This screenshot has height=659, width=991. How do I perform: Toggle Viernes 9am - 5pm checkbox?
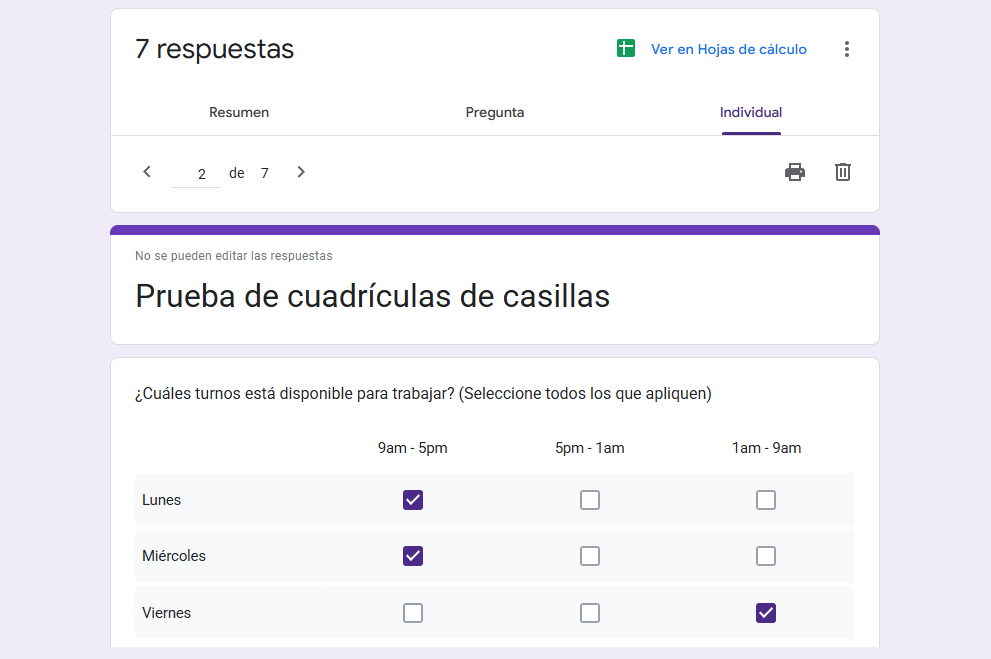pos(413,613)
